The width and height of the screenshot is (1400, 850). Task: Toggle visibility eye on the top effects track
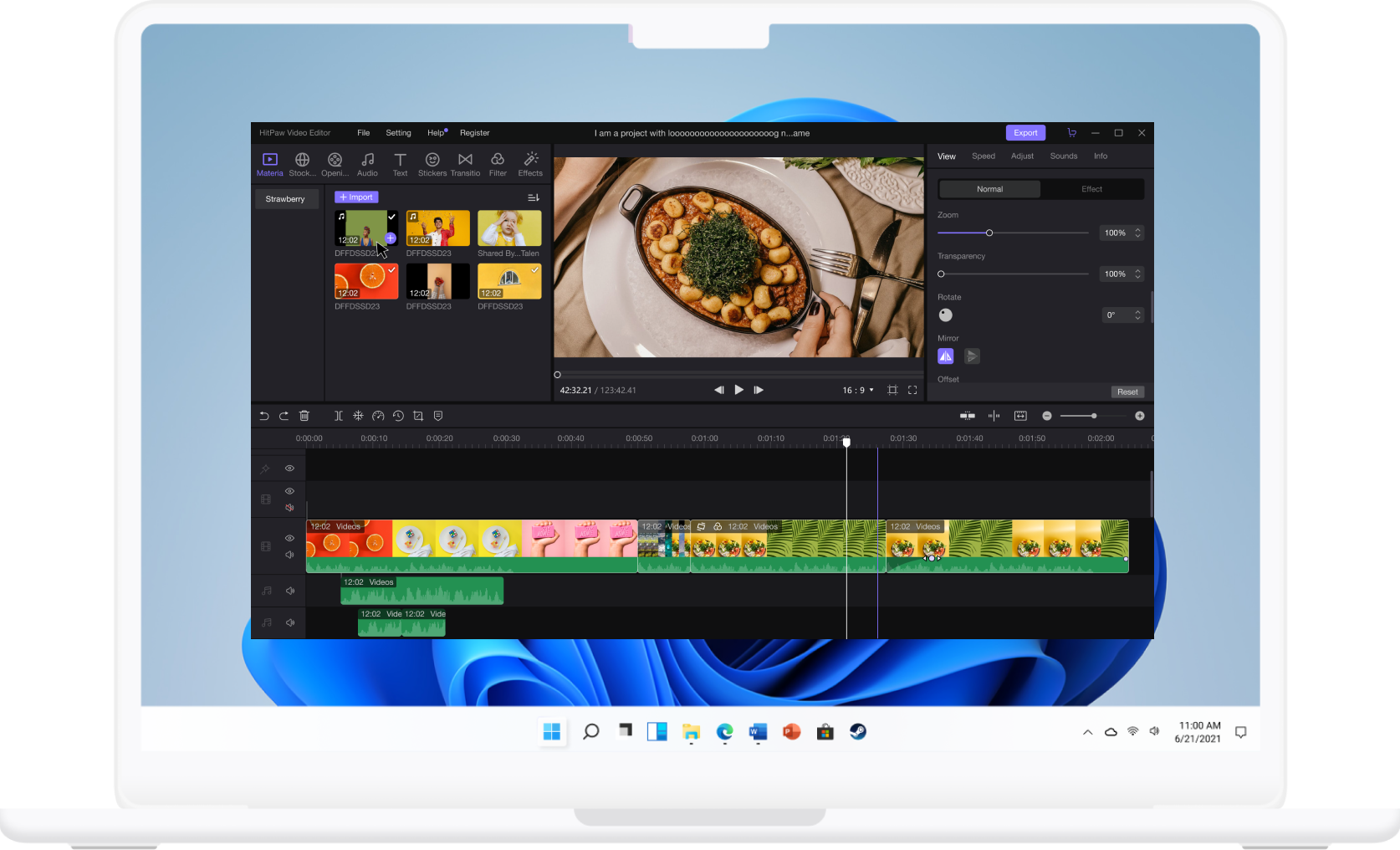click(x=289, y=469)
